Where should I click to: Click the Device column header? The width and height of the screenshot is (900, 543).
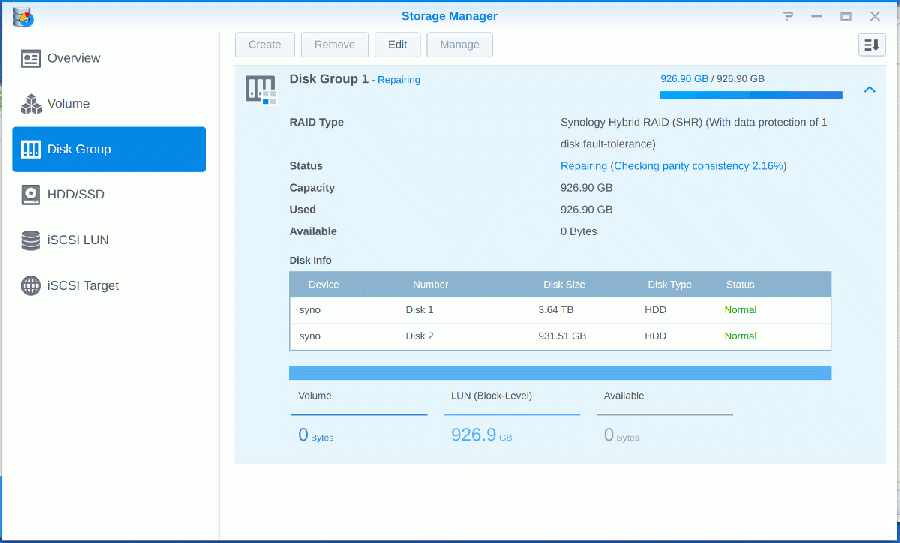[x=324, y=285]
